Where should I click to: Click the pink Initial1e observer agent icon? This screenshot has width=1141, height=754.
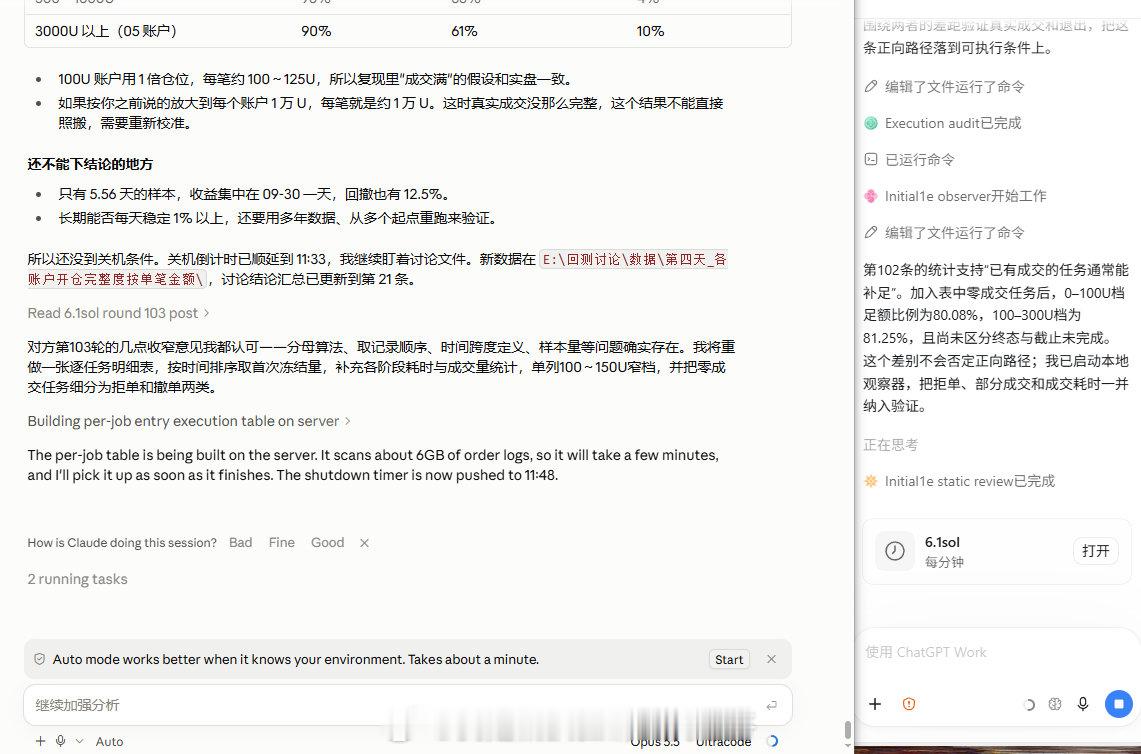(871, 196)
